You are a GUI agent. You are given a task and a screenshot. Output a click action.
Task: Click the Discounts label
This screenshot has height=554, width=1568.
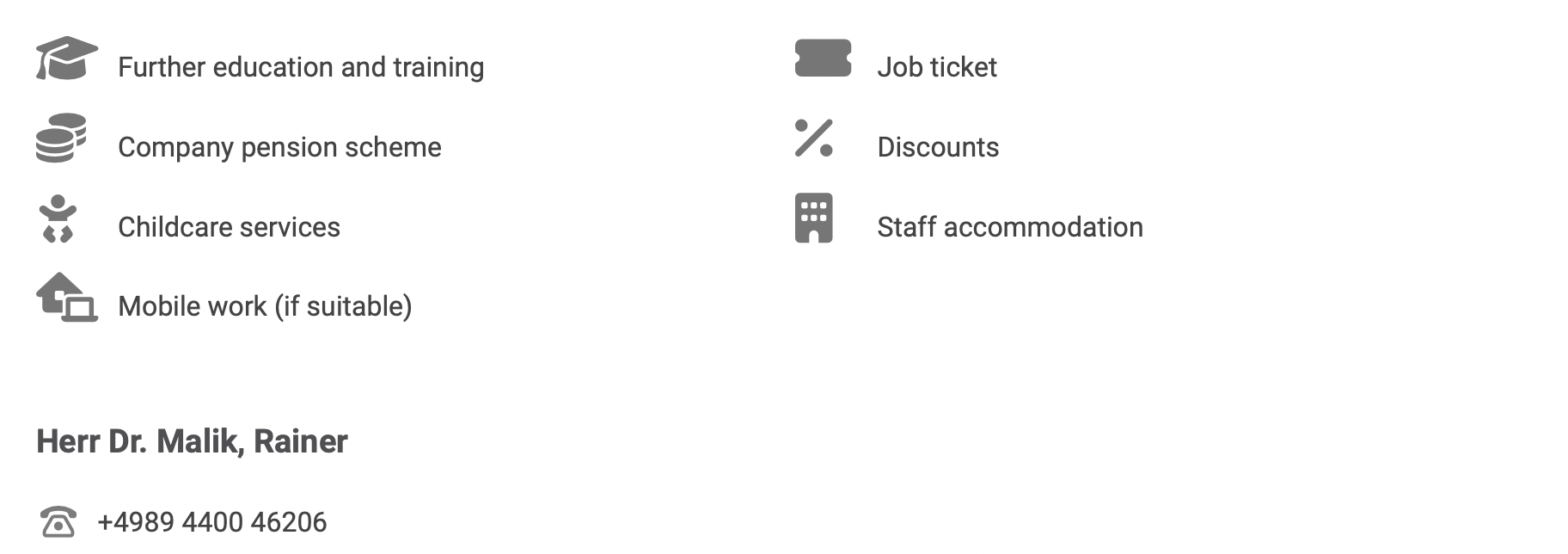938,147
